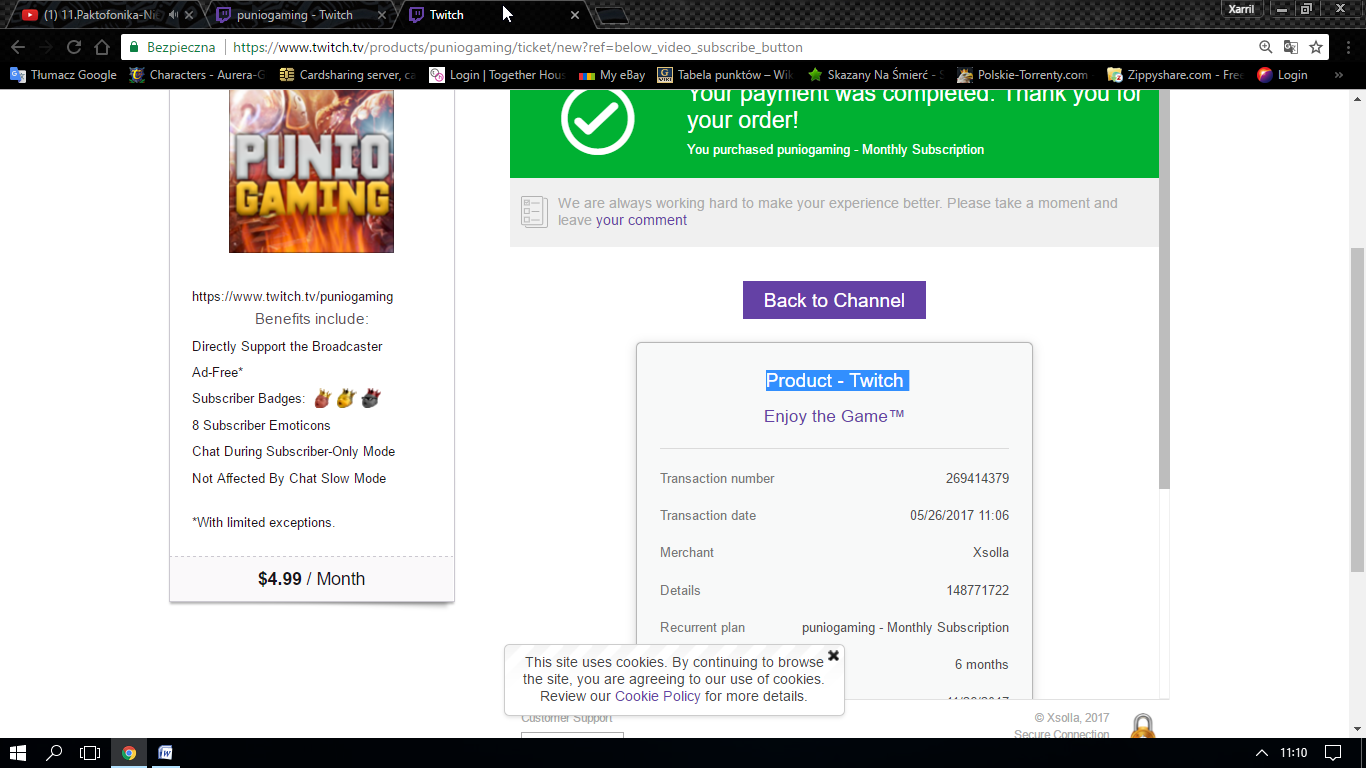Click the merchant value Xsolla
The image size is (1366, 768).
point(991,552)
